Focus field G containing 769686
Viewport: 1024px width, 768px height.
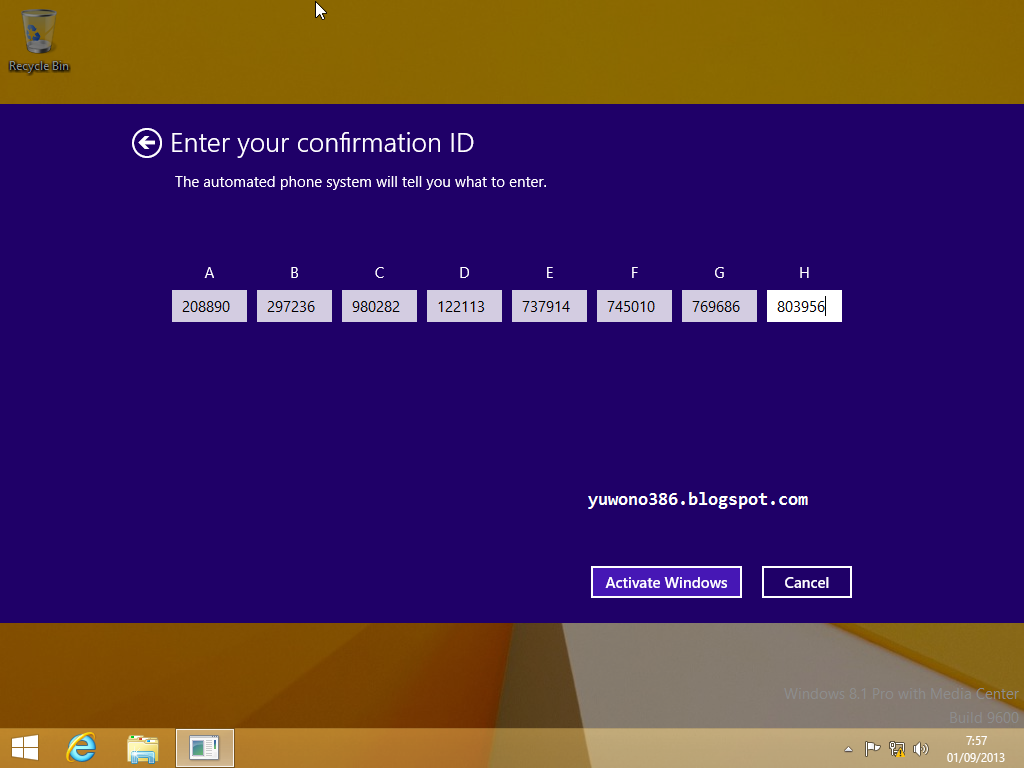pyautogui.click(x=719, y=306)
